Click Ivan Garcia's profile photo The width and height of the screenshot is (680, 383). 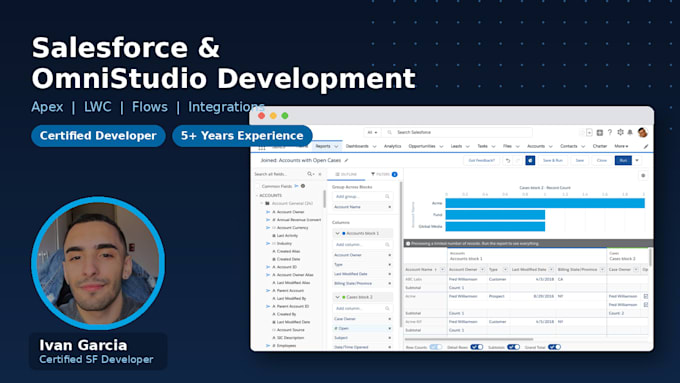(x=98, y=263)
